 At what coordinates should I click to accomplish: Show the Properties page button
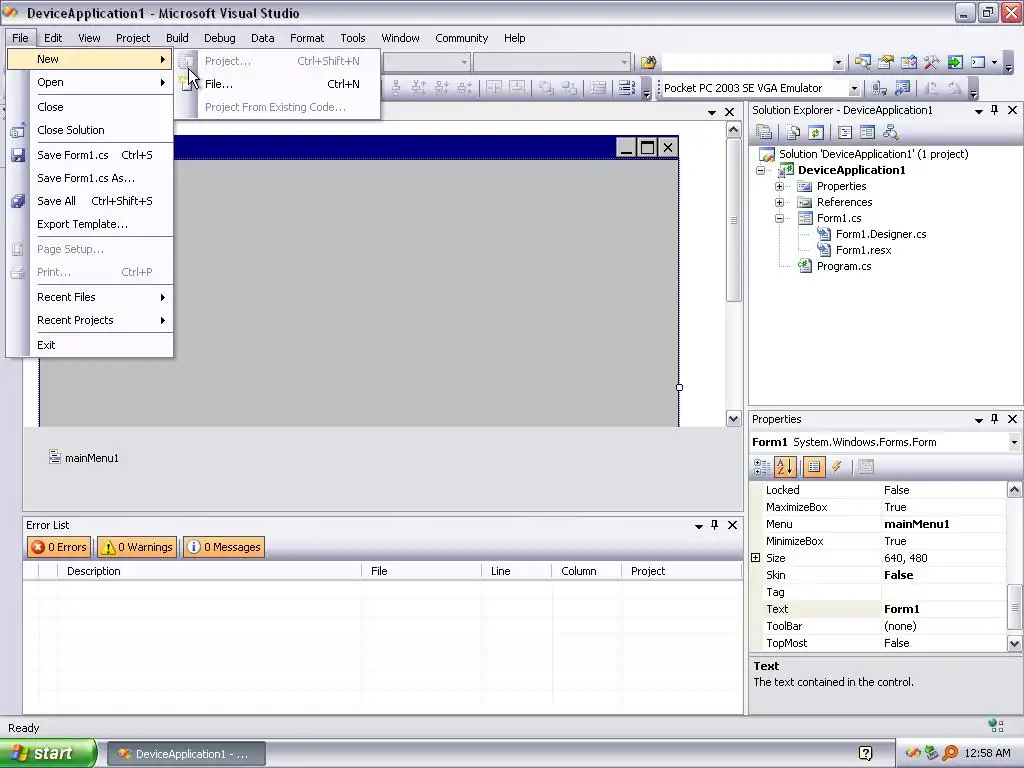814,467
